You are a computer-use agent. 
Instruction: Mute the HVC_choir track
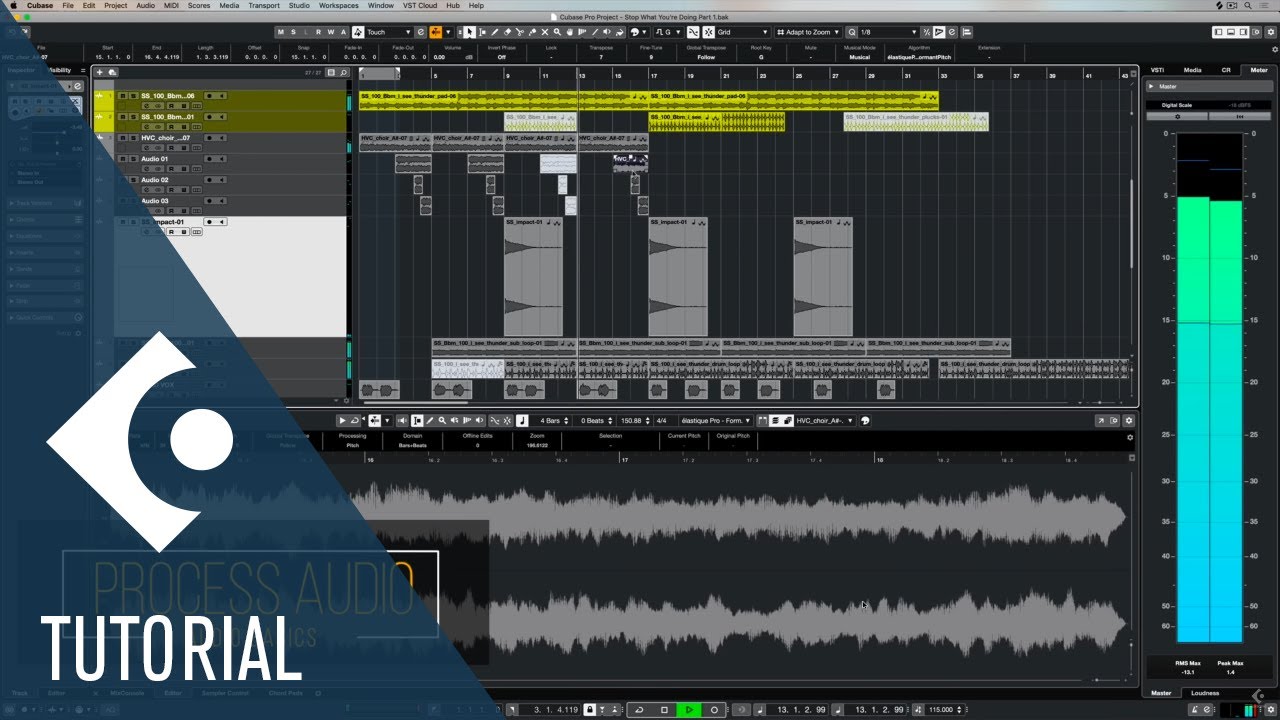pyautogui.click(x=122, y=138)
